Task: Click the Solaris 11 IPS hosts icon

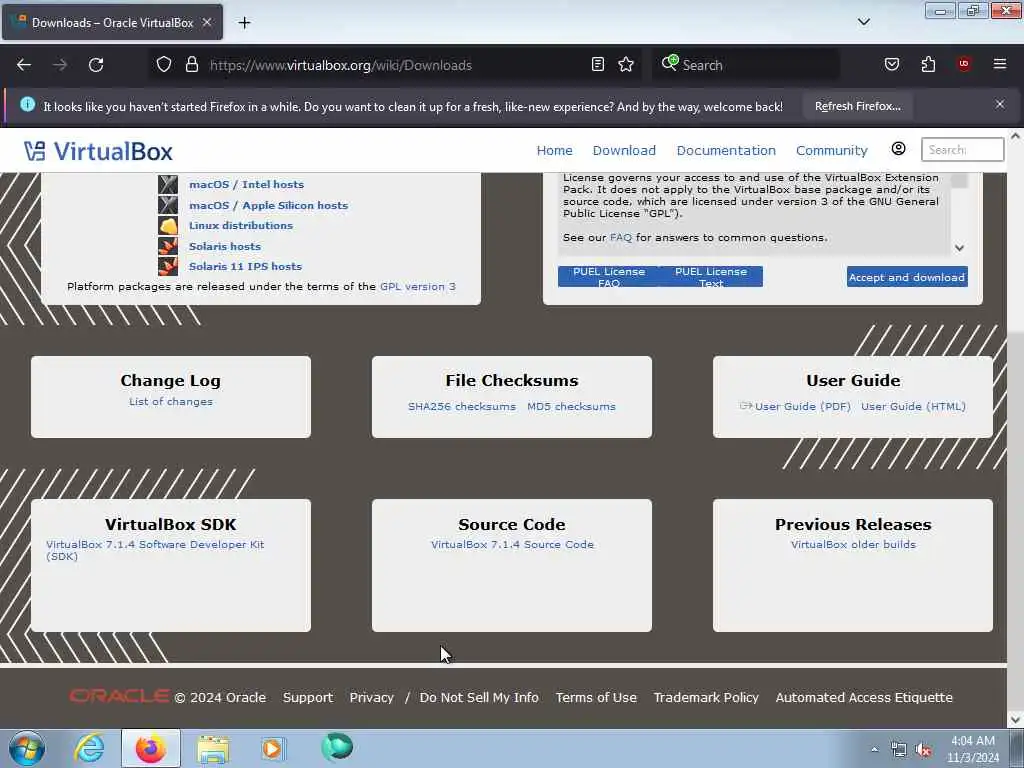Action: tap(168, 266)
